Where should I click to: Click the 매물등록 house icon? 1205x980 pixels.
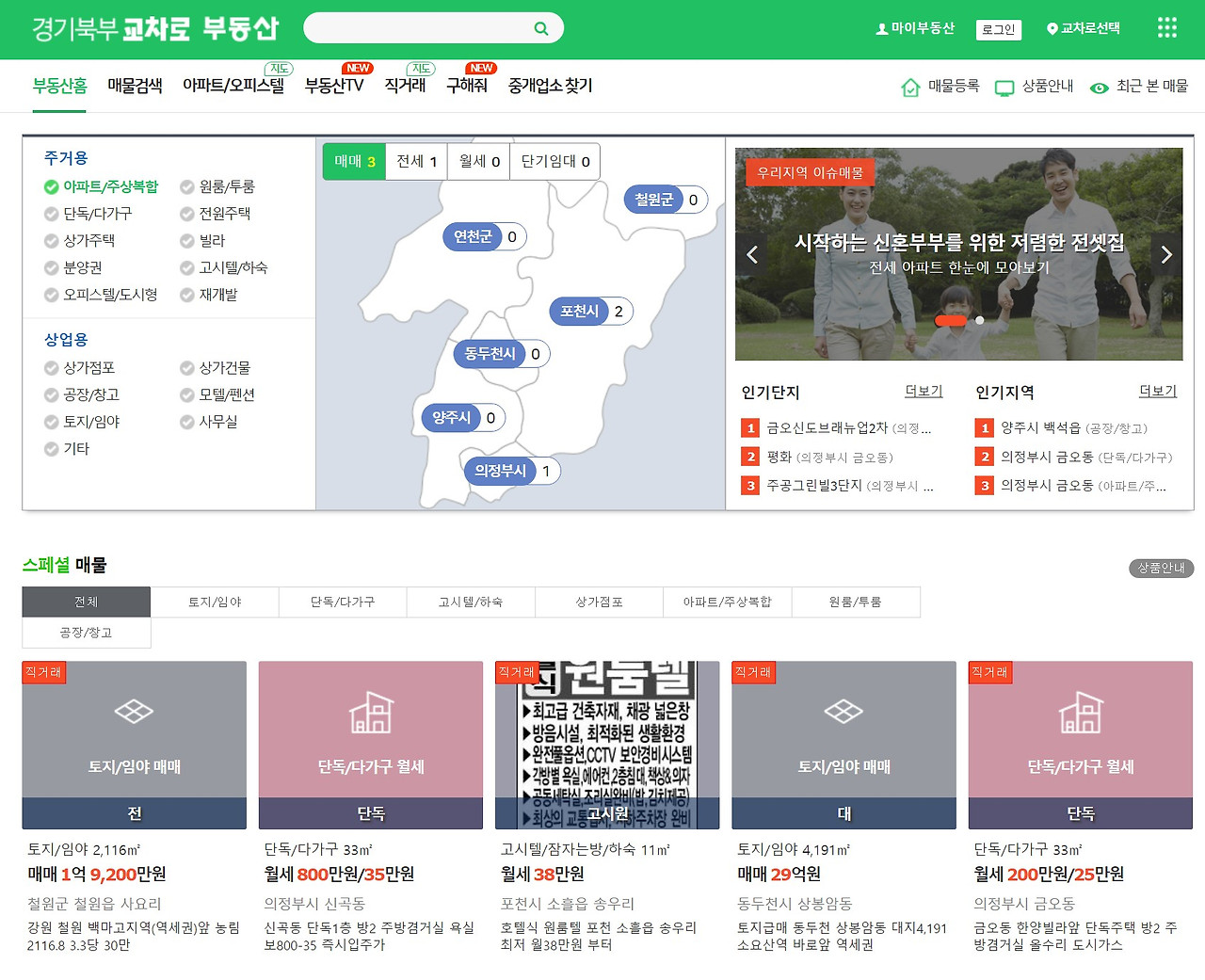pos(910,88)
